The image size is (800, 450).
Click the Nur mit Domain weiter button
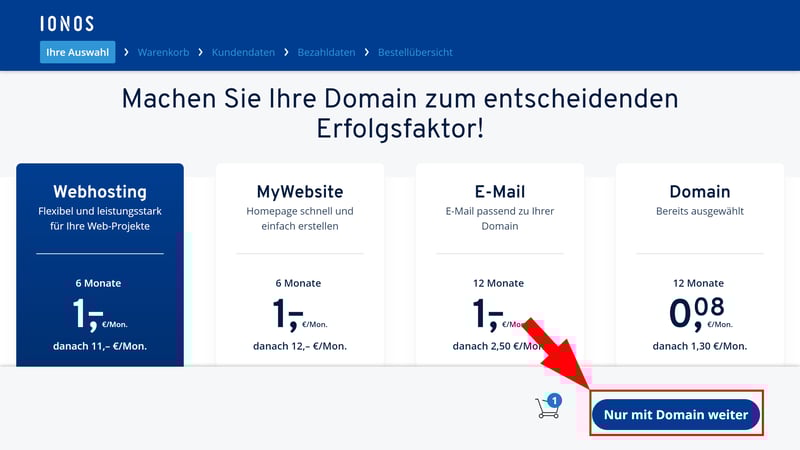[x=676, y=414]
